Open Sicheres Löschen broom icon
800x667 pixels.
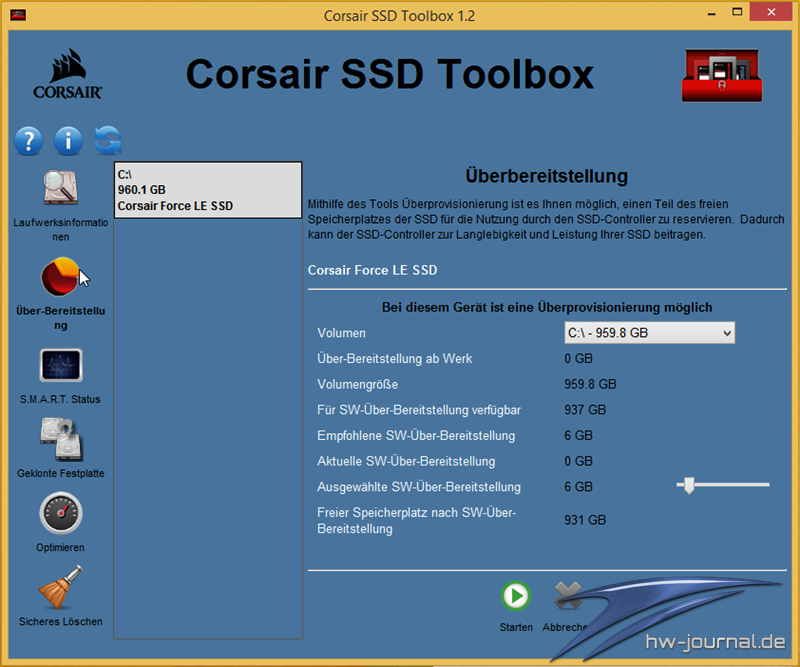click(60, 587)
